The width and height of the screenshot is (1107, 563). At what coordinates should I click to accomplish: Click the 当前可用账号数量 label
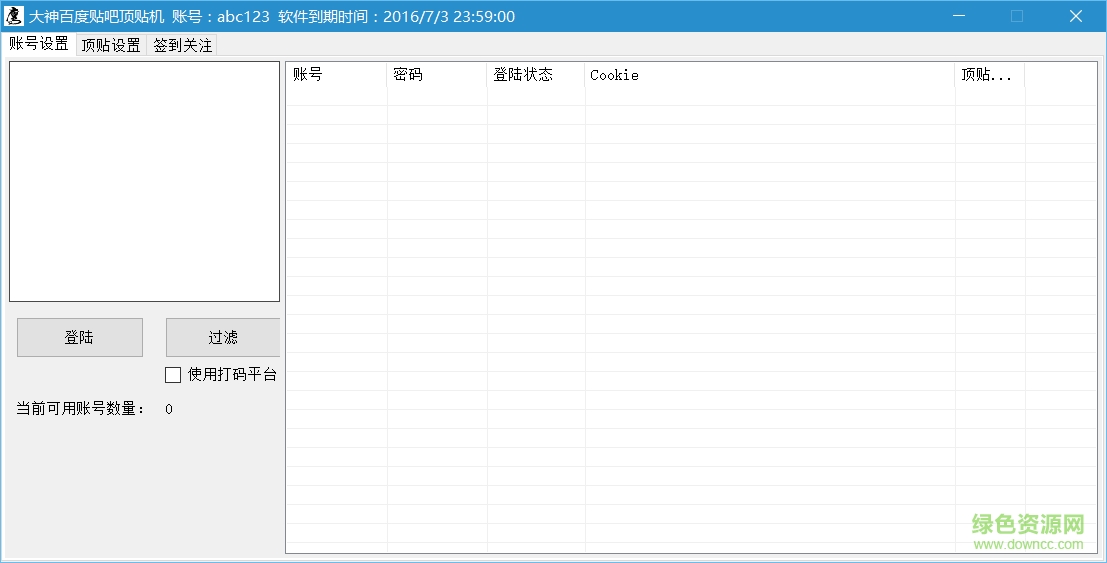point(80,409)
